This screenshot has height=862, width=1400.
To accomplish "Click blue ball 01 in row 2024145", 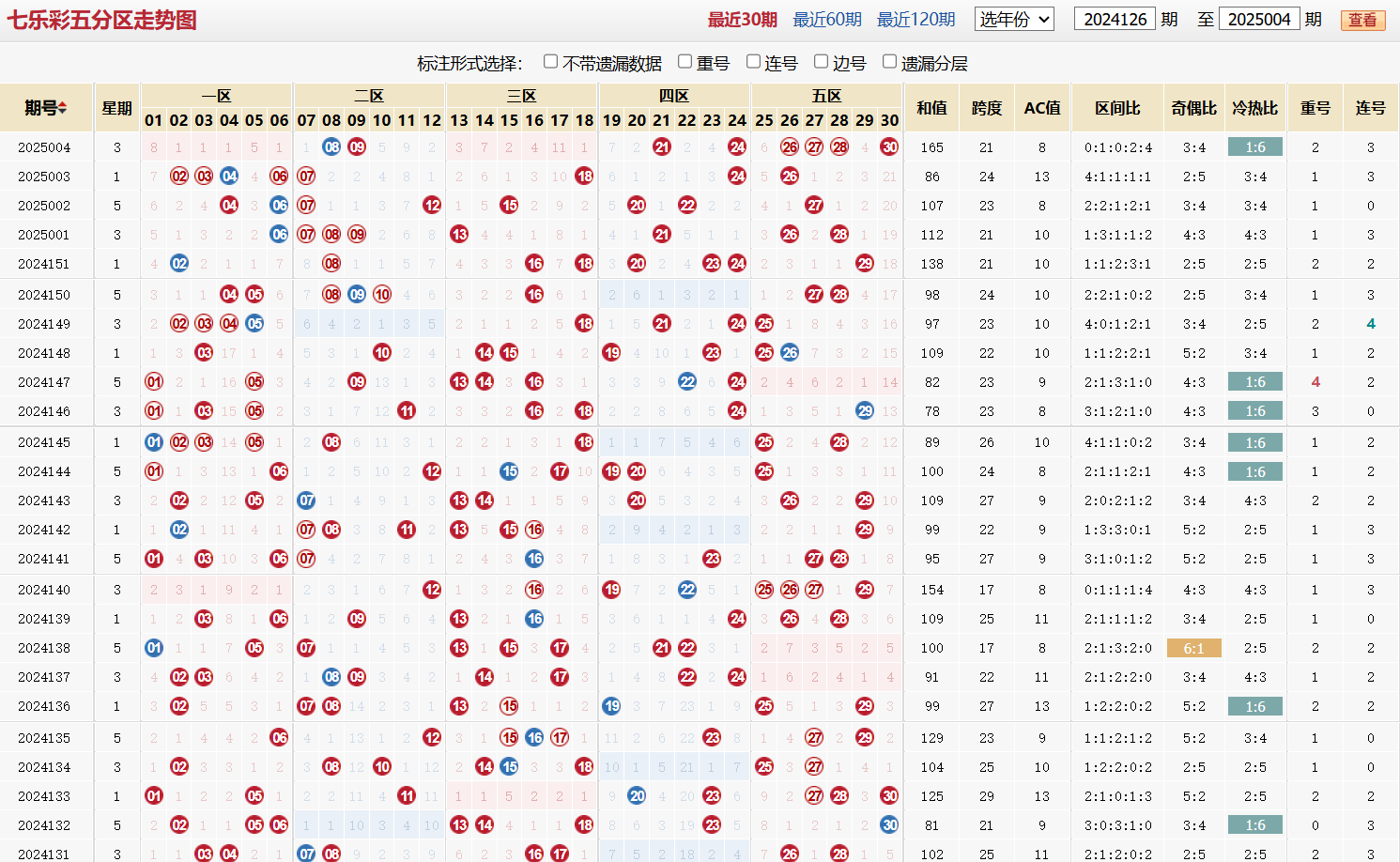I will pos(154,441).
